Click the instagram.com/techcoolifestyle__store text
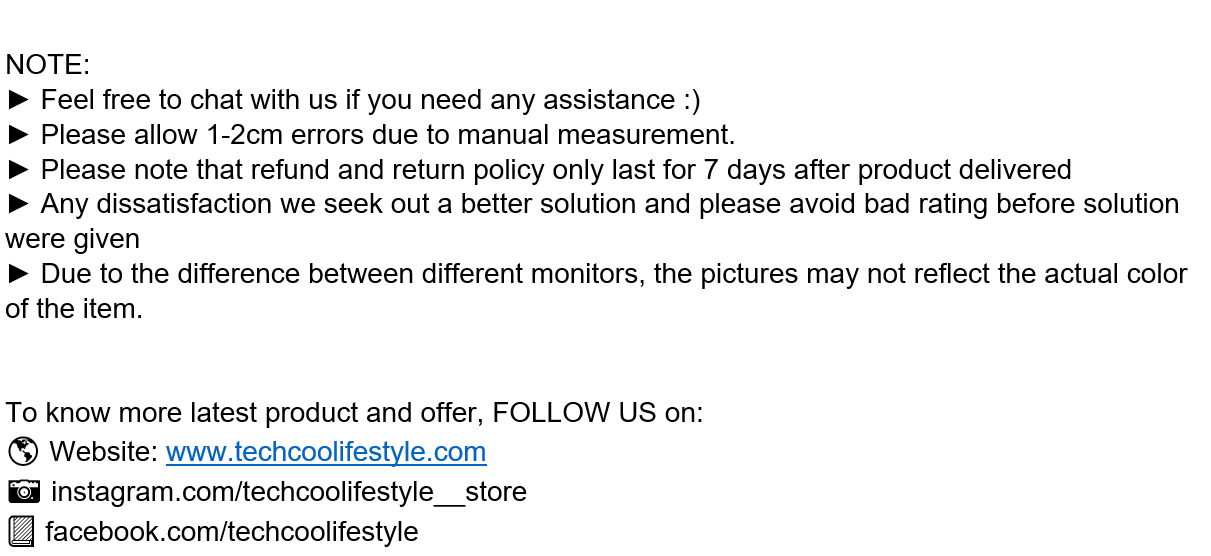This screenshot has width=1211, height=556. 288,492
